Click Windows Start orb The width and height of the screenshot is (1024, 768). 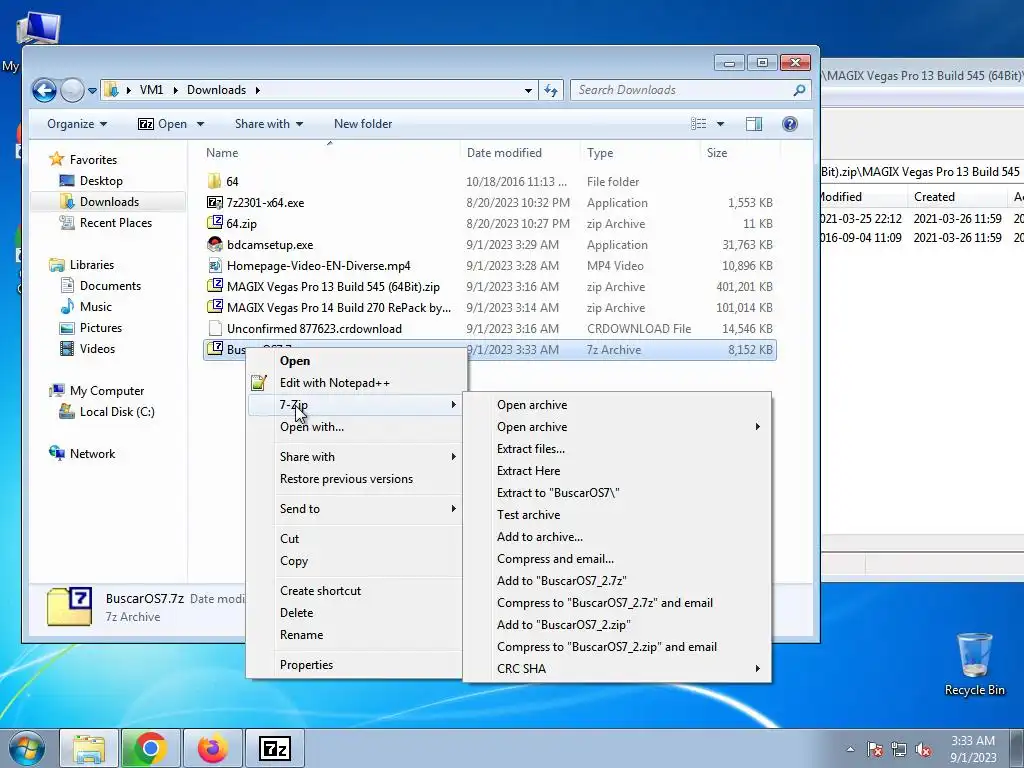pyautogui.click(x=27, y=748)
